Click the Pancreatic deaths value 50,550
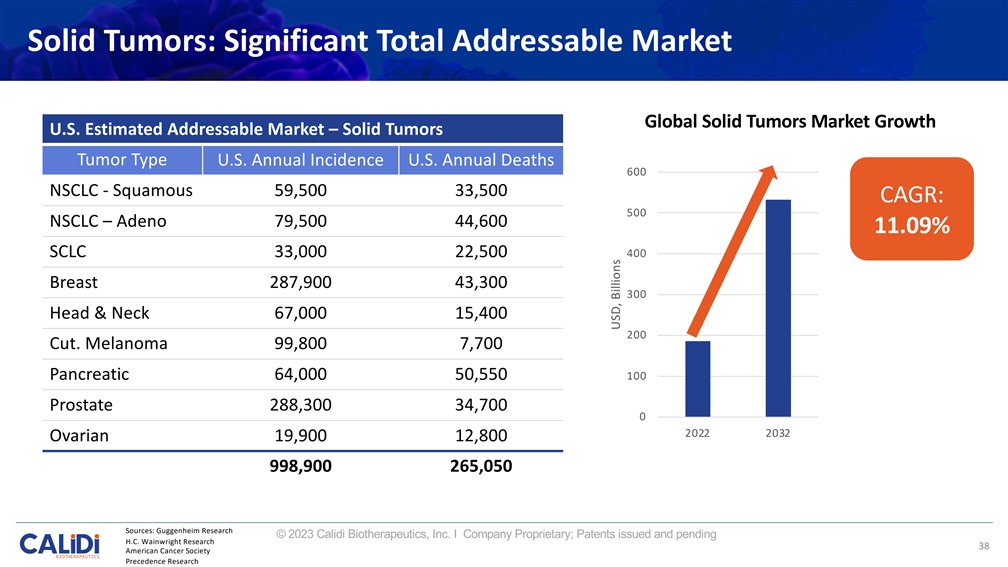This screenshot has width=1008, height=567. pyautogui.click(x=479, y=375)
